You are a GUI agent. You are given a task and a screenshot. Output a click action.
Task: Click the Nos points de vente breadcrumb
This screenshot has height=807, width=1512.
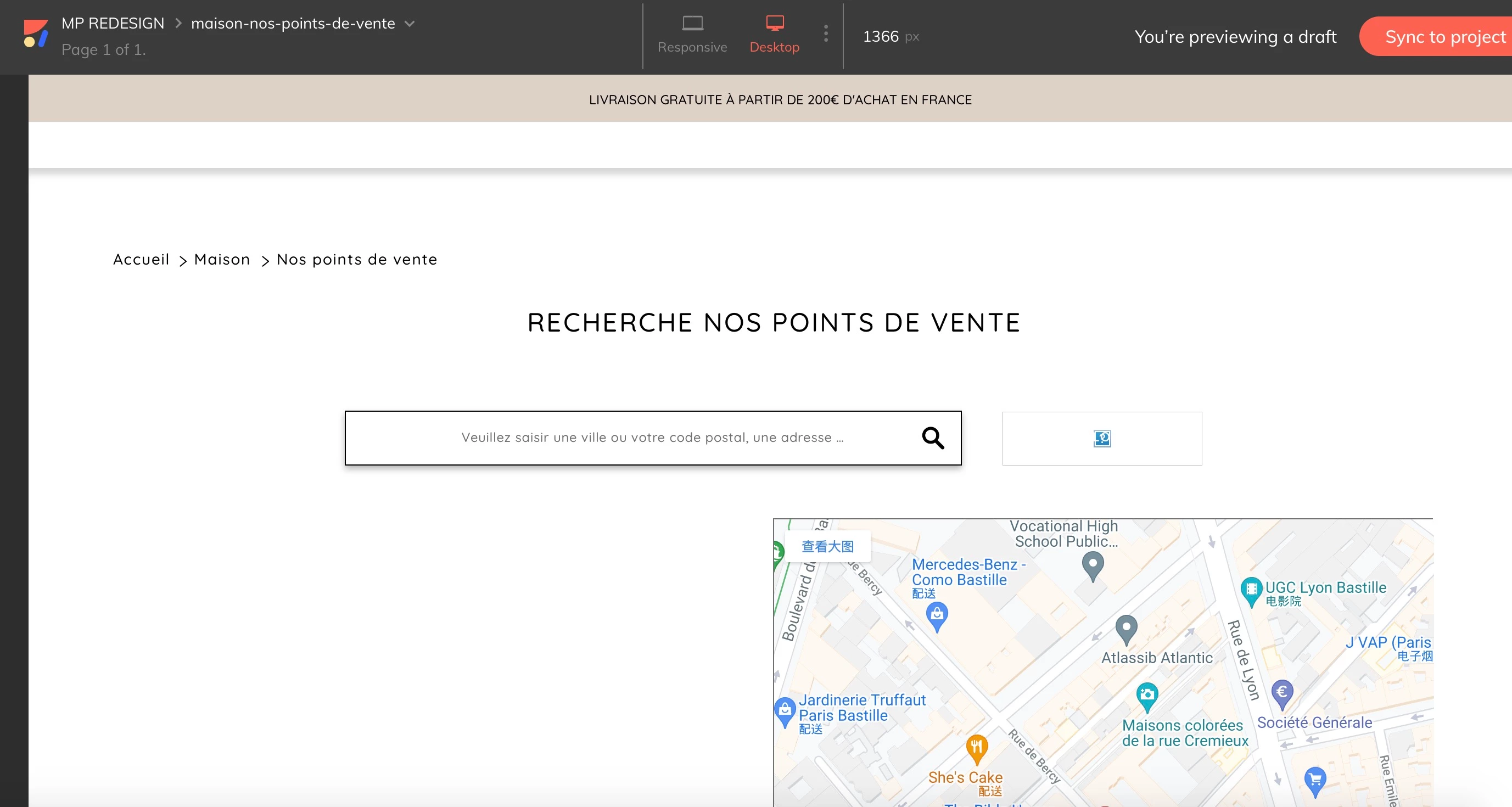[x=357, y=260]
